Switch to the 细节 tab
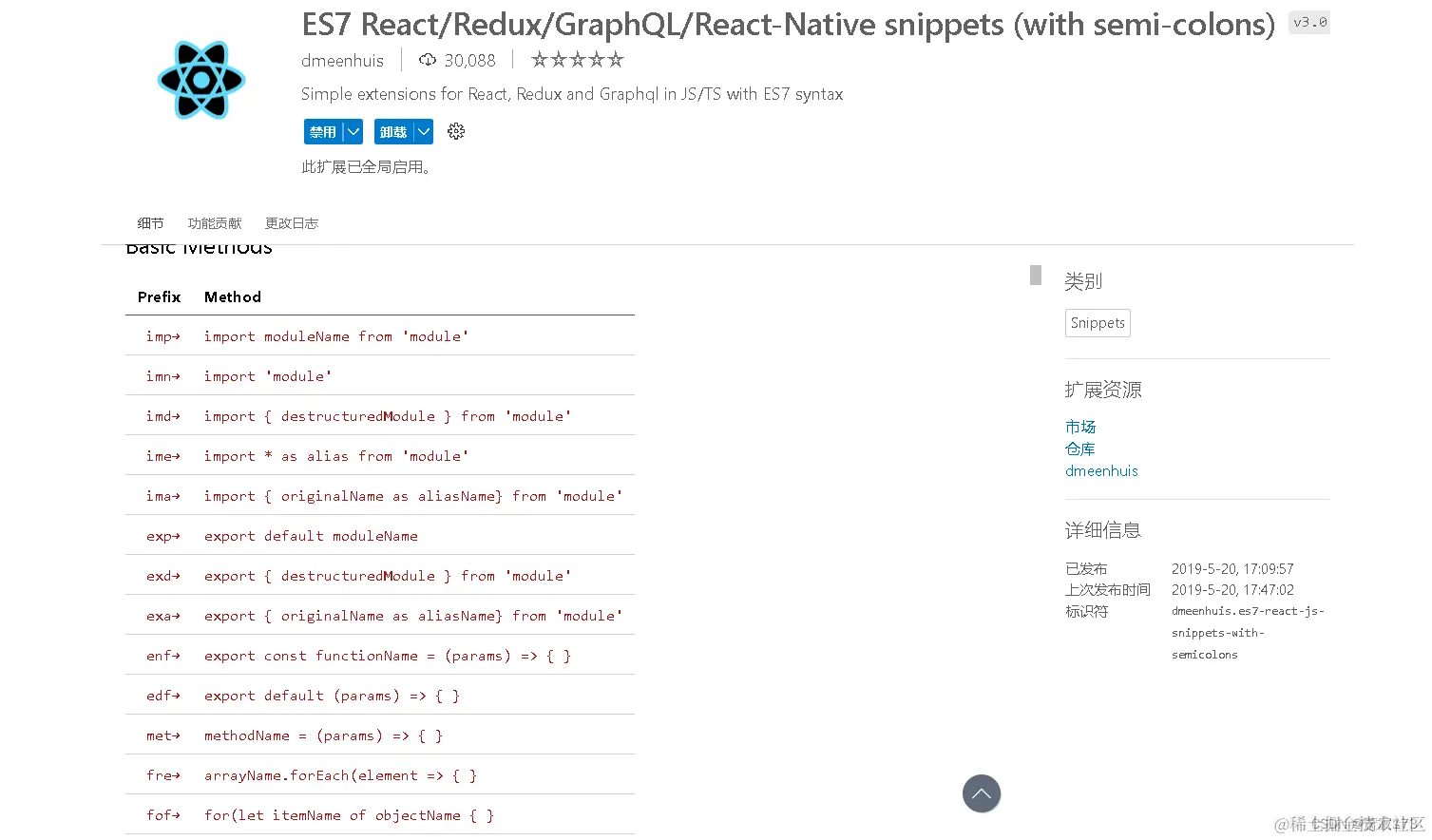 click(150, 223)
